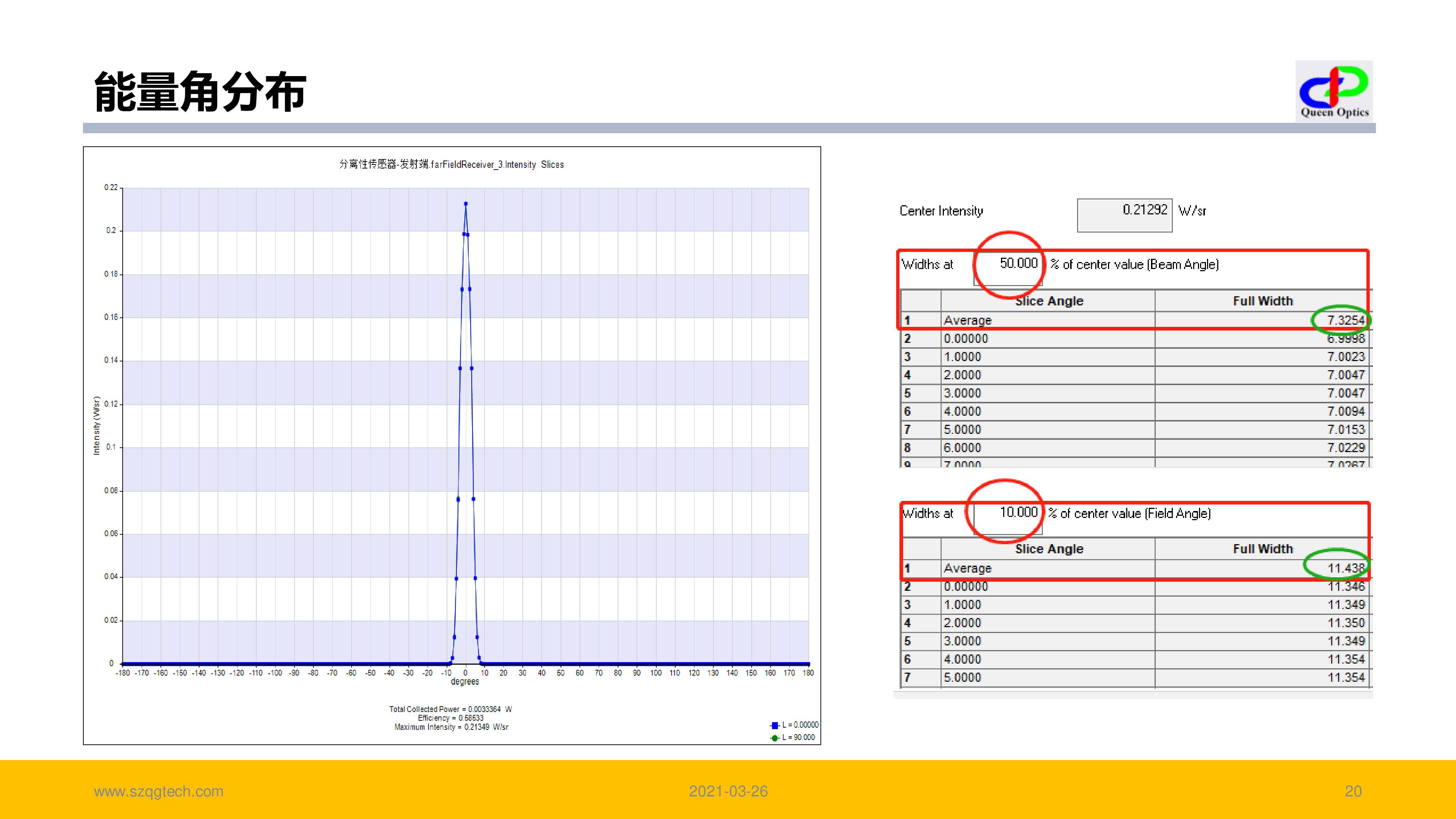Select the Average row in the Field Angle table

967,568
